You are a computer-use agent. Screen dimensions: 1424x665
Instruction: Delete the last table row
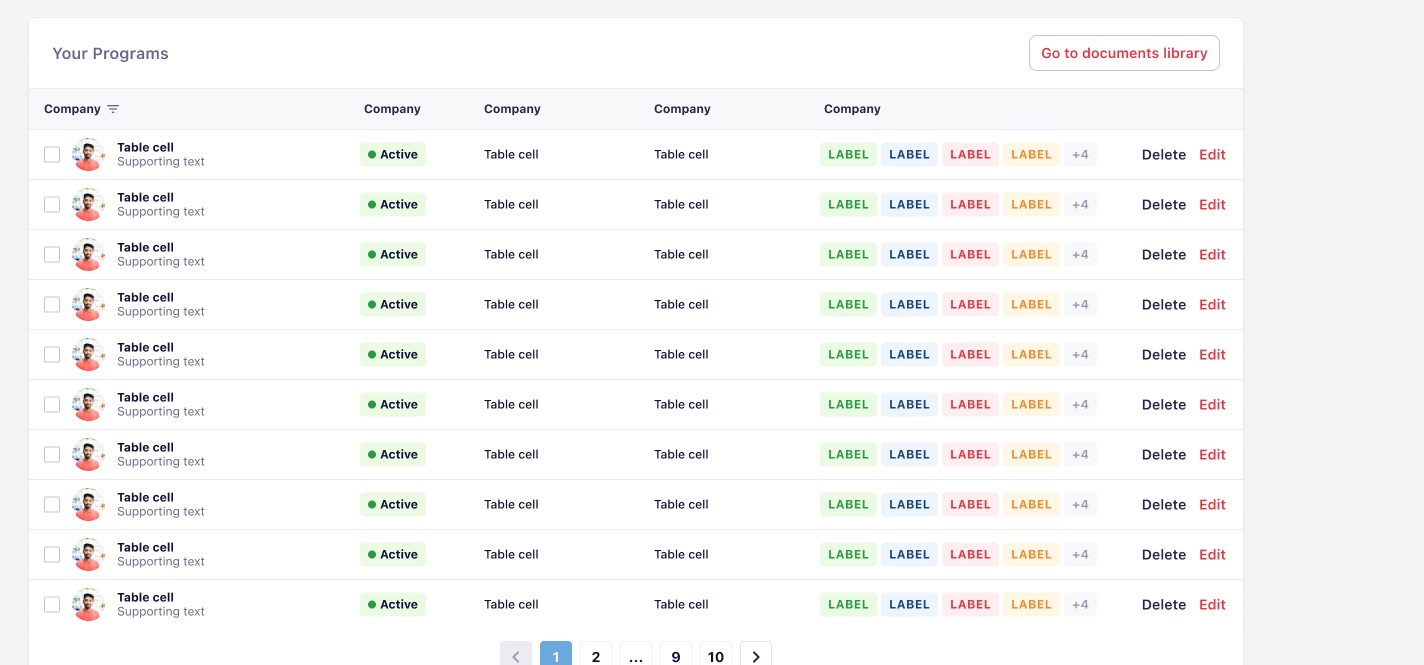click(x=1164, y=605)
